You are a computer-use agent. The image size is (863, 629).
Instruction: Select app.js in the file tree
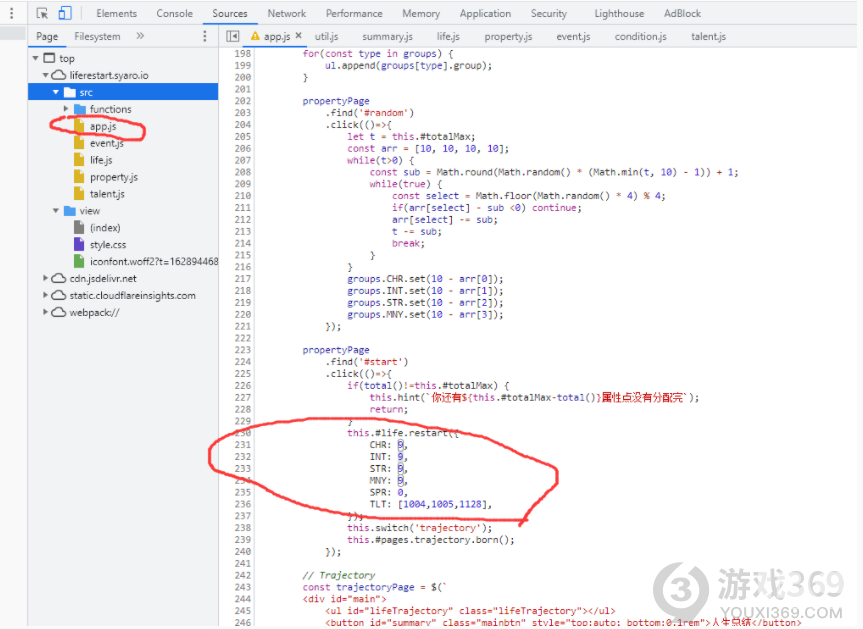[103, 126]
